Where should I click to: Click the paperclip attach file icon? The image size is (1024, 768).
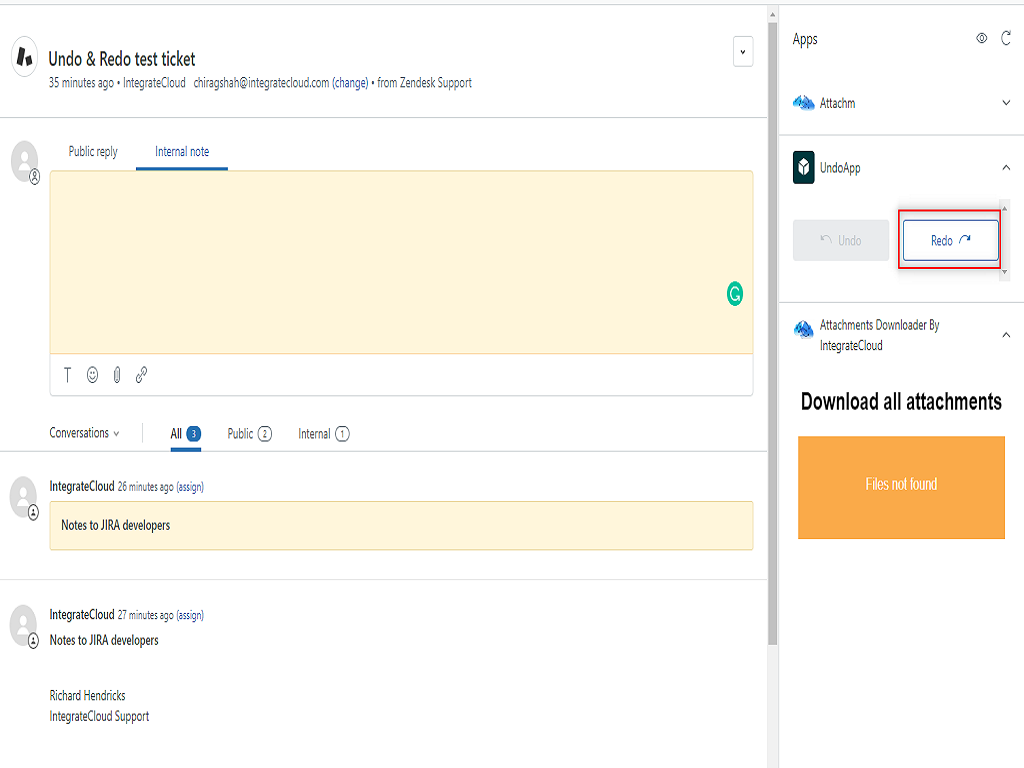tap(117, 375)
